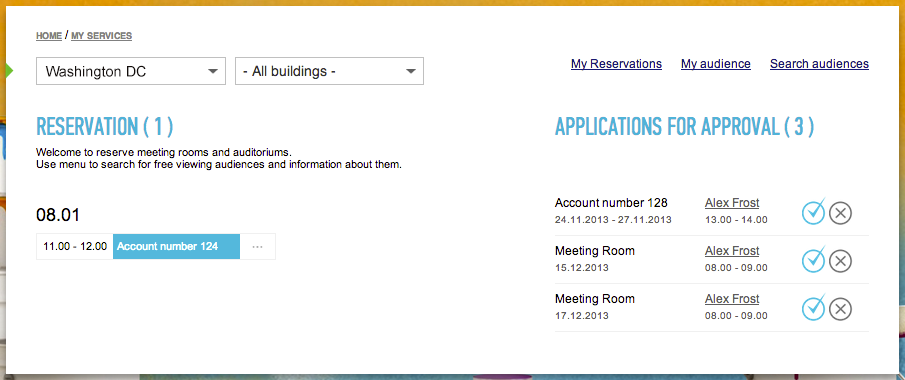This screenshot has width=905, height=380.
Task: Open MY SERVICES breadcrumb link
Action: (102, 36)
